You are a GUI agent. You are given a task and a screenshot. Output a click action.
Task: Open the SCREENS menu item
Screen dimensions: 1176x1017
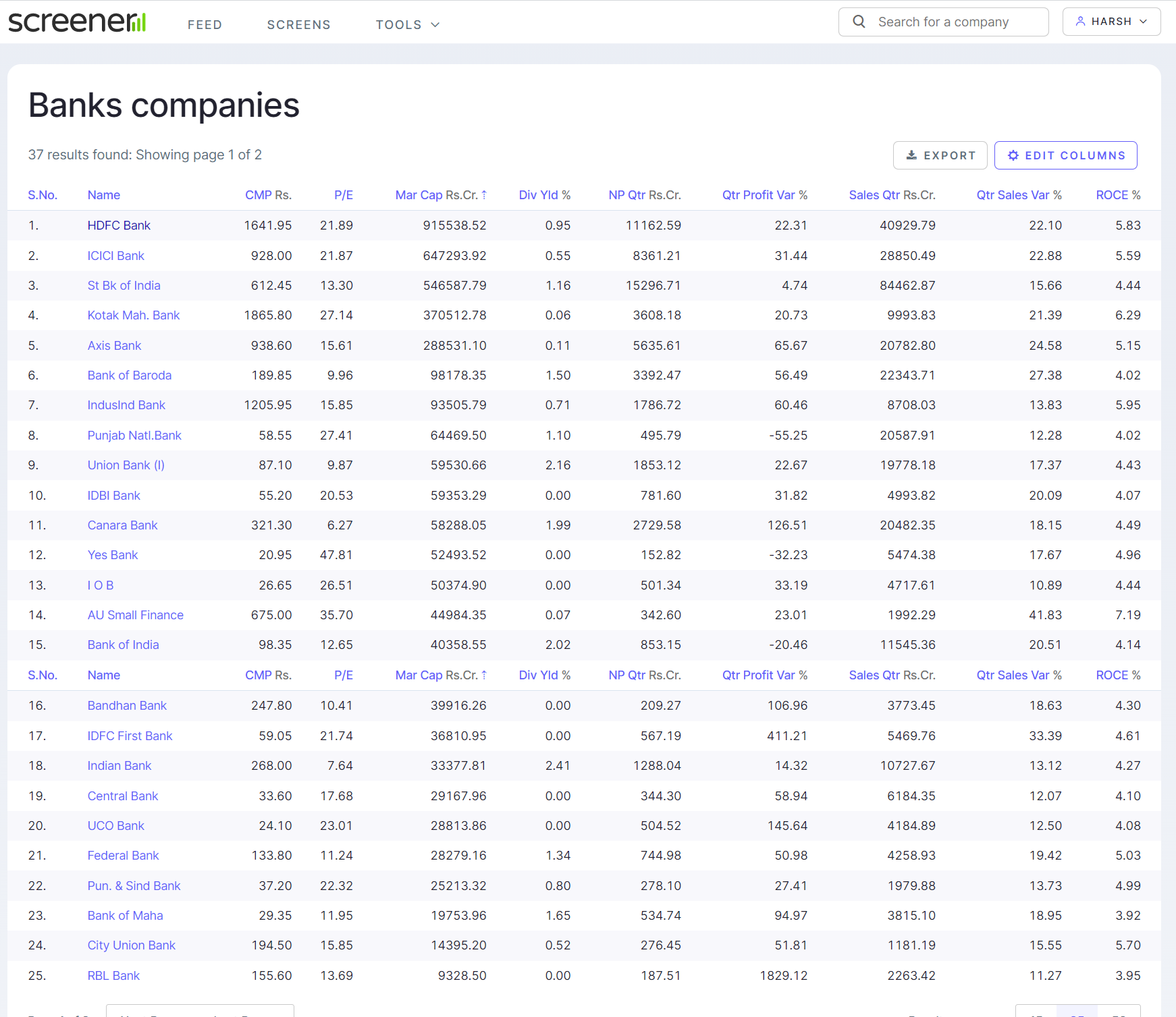pos(298,25)
